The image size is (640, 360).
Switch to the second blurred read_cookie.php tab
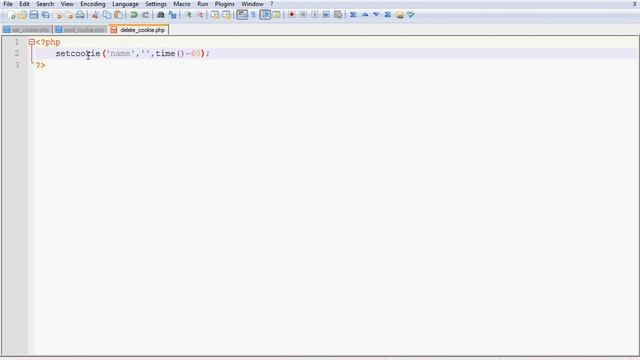(x=80, y=30)
